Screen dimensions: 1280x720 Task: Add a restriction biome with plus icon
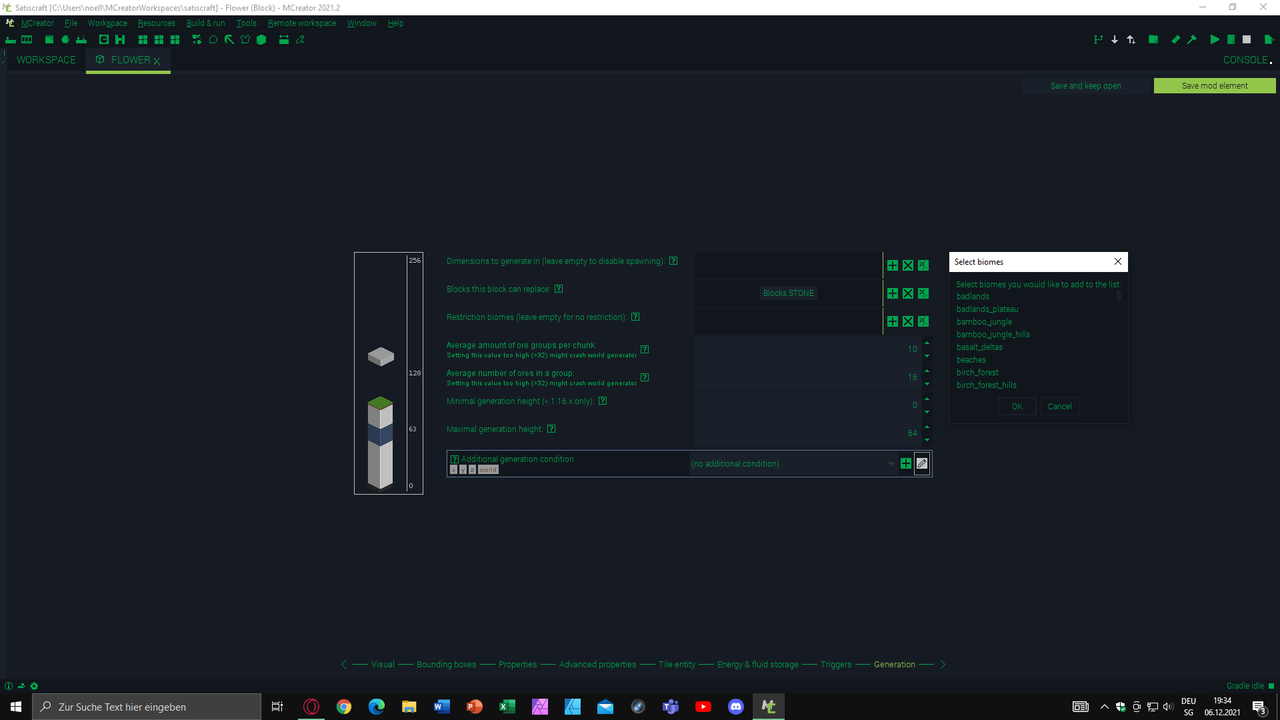pos(892,322)
